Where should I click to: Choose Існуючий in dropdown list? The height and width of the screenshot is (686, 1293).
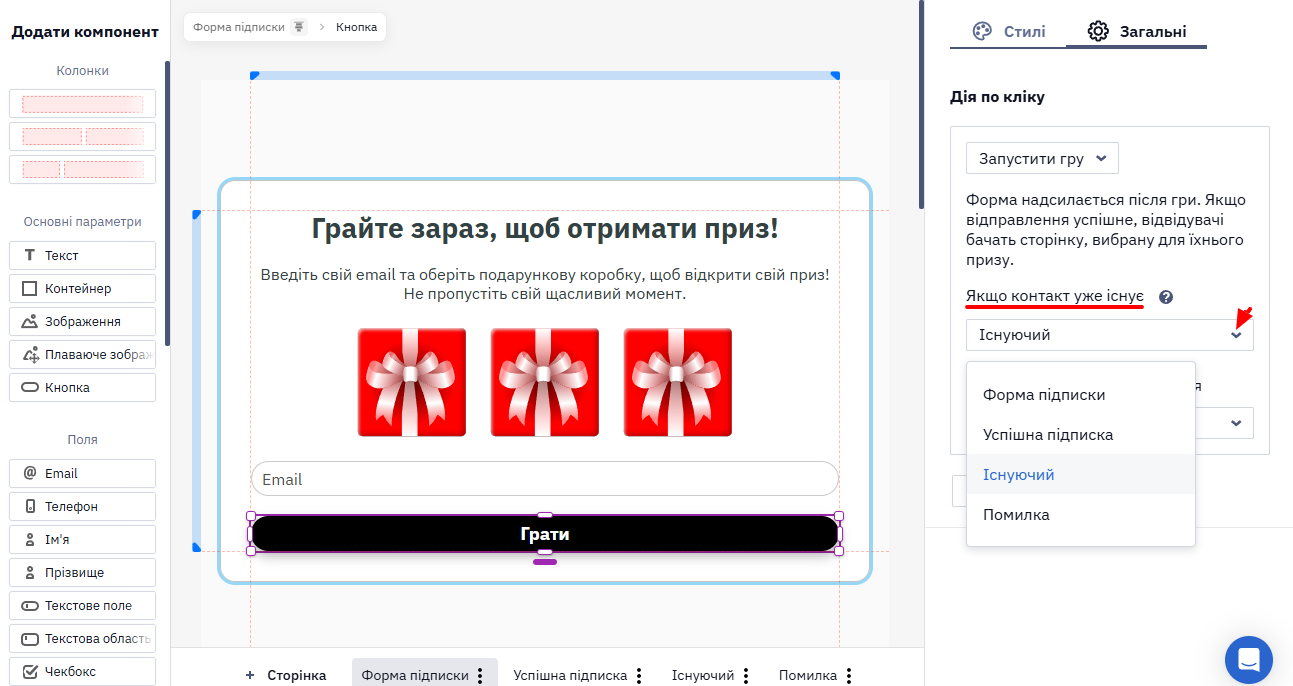pos(1081,475)
